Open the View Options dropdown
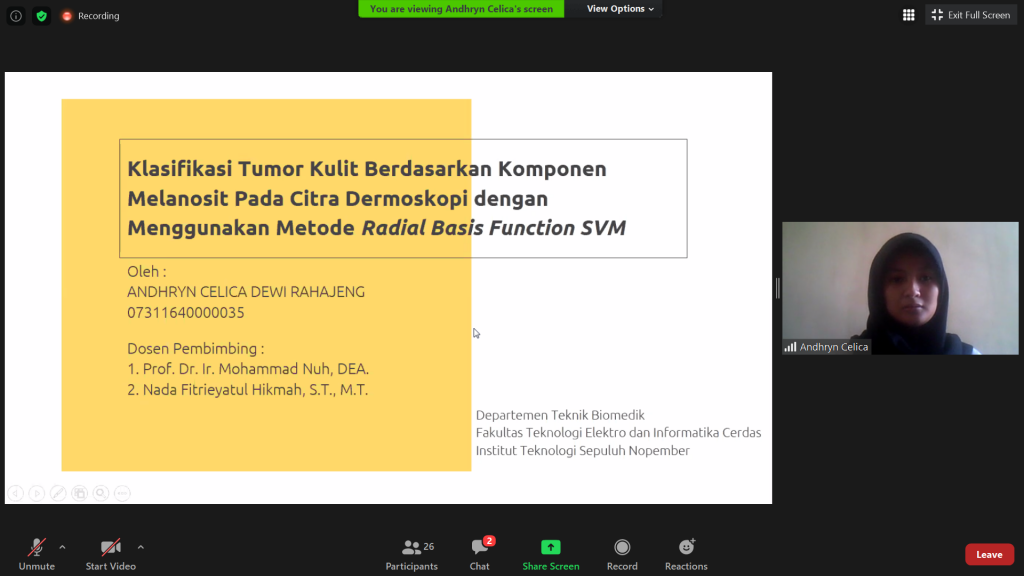The height and width of the screenshot is (576, 1024). (620, 9)
